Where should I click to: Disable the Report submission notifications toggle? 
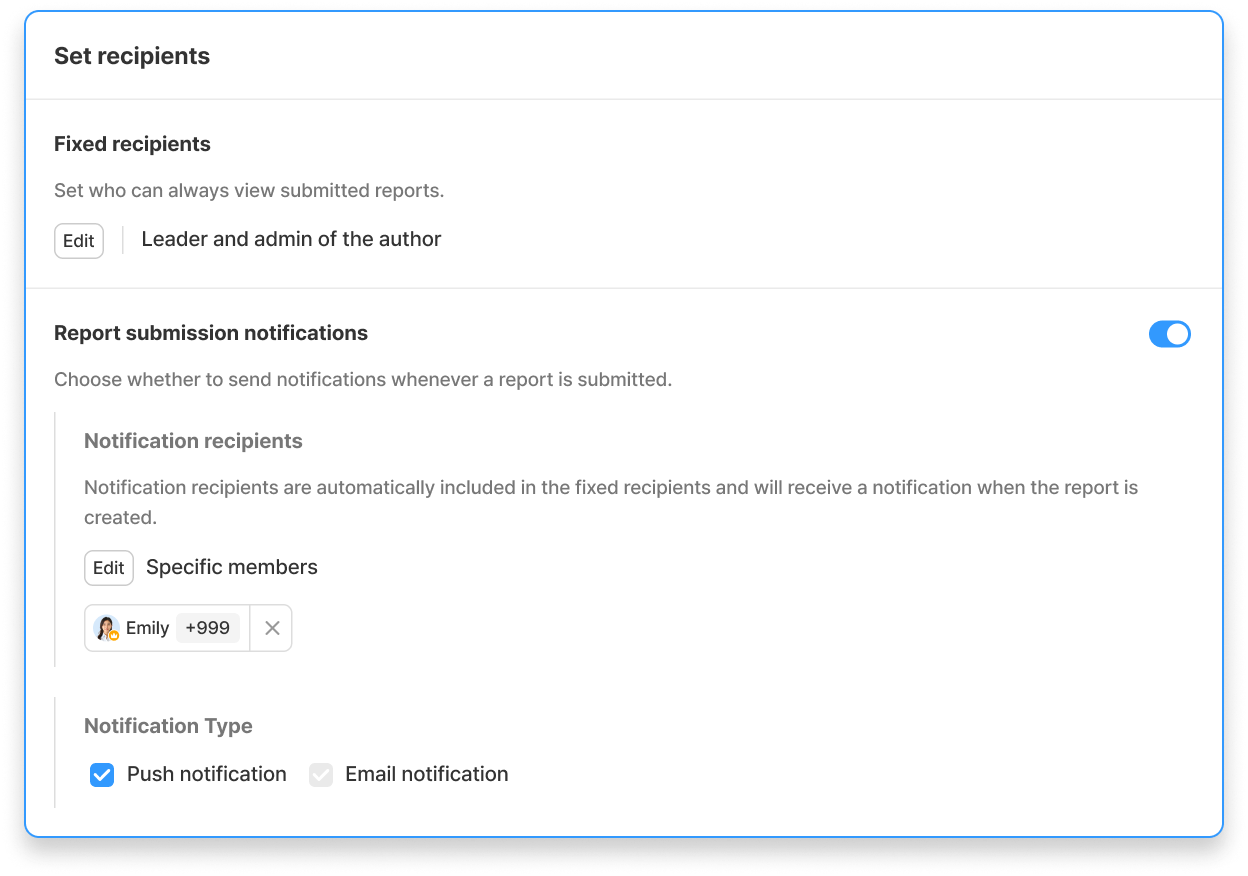pyautogui.click(x=1170, y=334)
